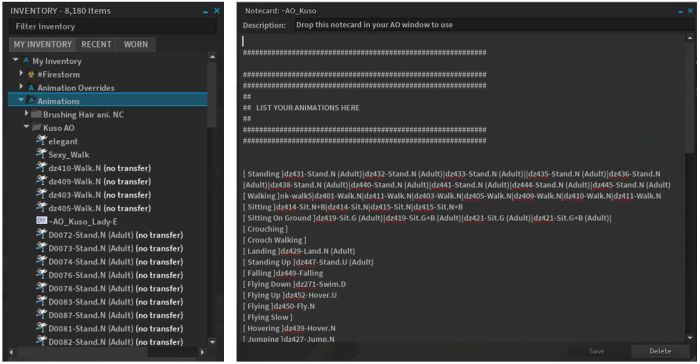Click inventory scrollbar down arrow
Screen dimensions: 700x364
tap(212, 342)
